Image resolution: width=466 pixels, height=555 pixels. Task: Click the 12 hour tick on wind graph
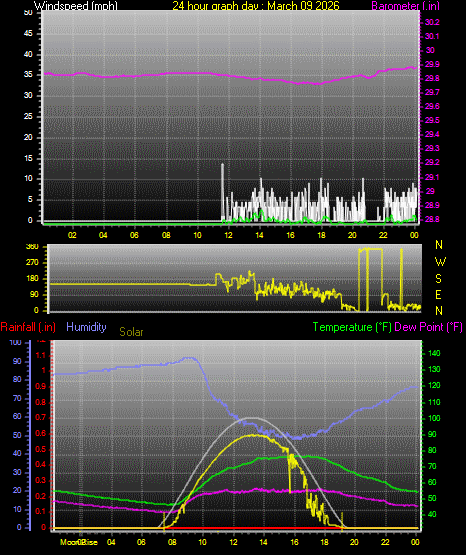tap(228, 235)
